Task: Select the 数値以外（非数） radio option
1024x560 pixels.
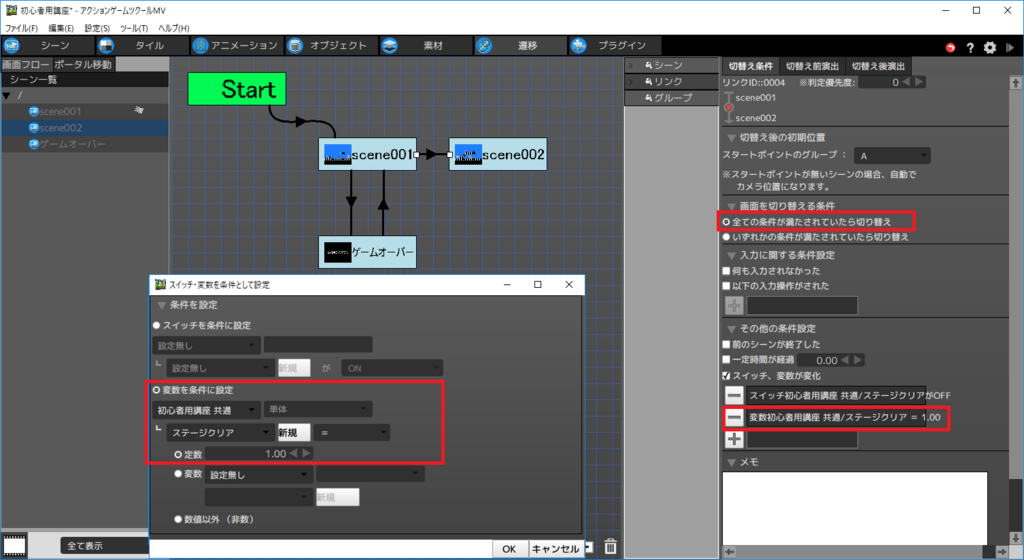Action: point(178,519)
